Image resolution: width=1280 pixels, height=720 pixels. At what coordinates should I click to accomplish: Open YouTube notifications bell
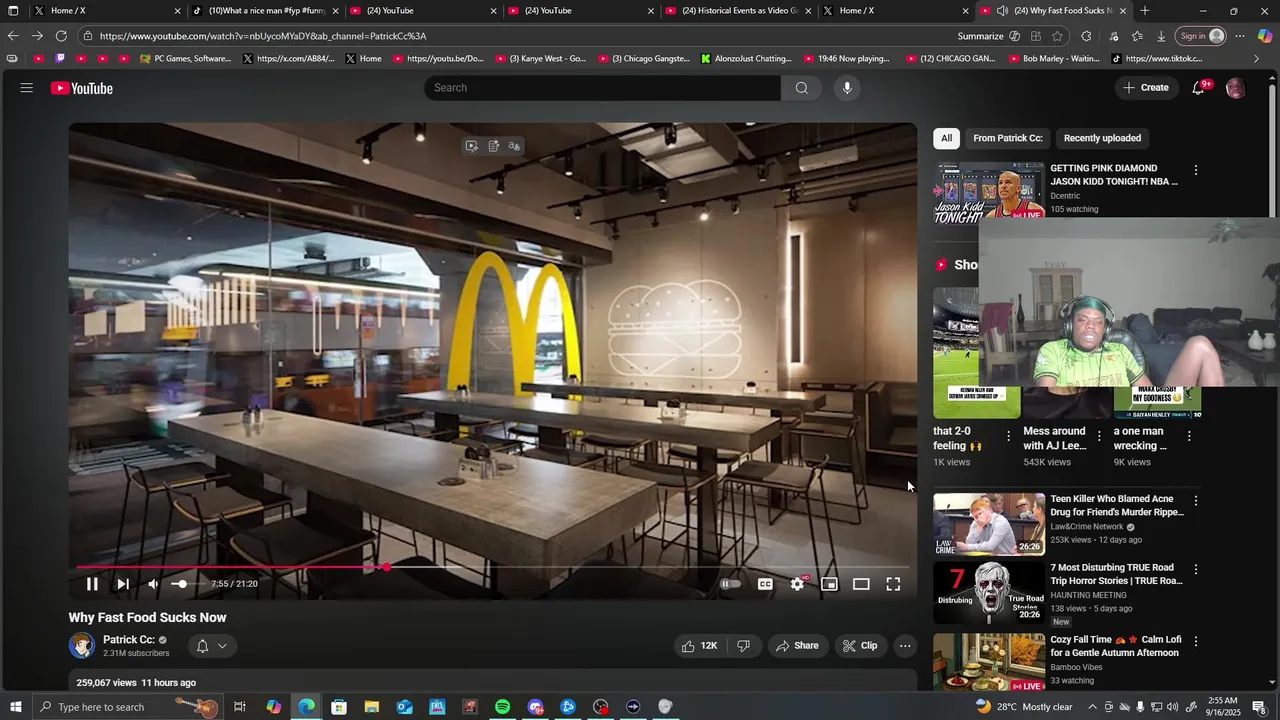click(1198, 88)
